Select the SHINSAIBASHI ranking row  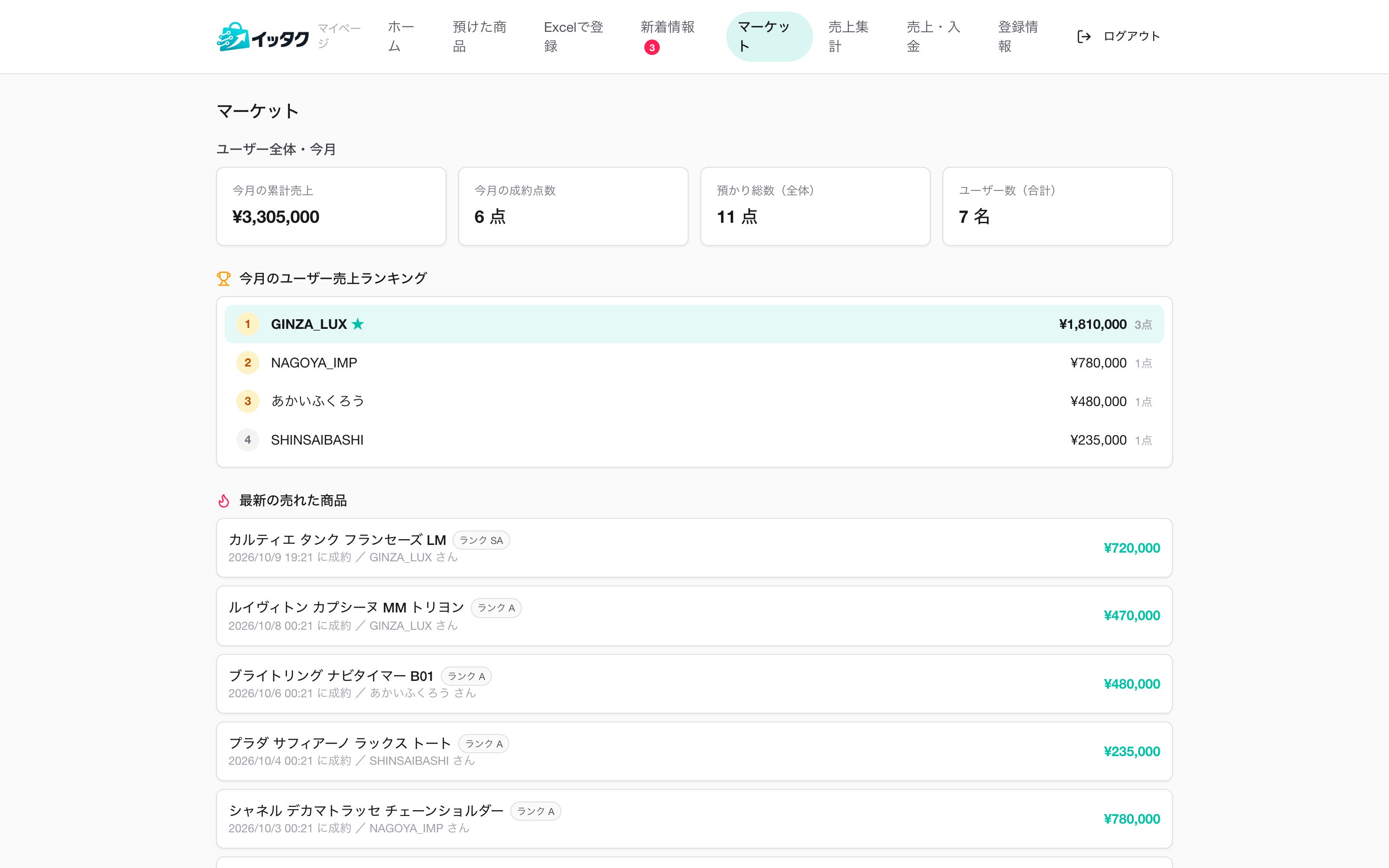click(694, 440)
